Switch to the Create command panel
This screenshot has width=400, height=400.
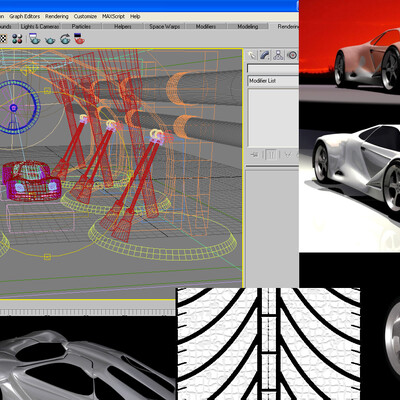pos(252,55)
